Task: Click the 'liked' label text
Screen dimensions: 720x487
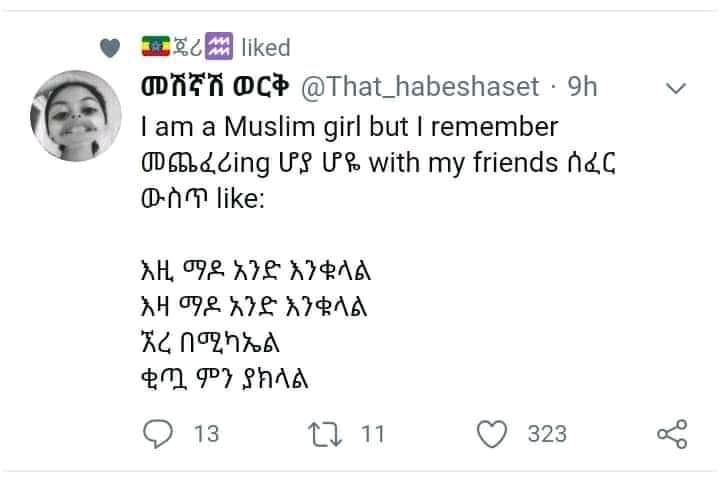Action: tap(266, 48)
